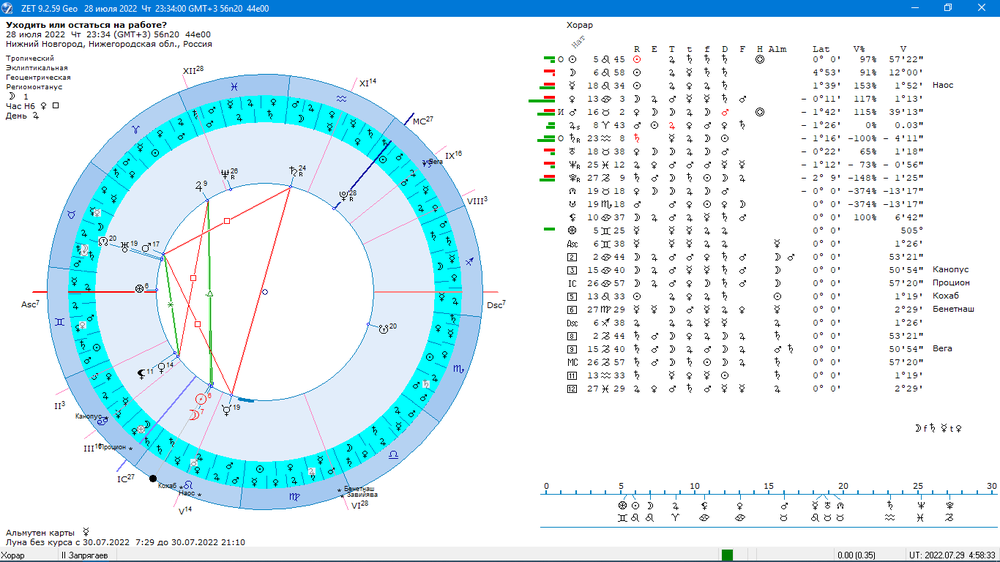Image resolution: width=1000 pixels, height=562 pixels.
Task: Click the VIII3 cusp label on the wheel
Action: tap(477, 201)
